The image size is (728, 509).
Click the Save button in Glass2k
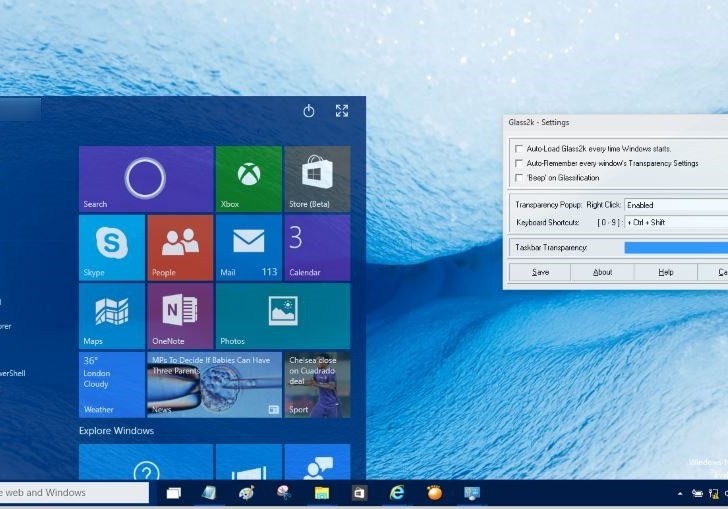pyautogui.click(x=540, y=272)
